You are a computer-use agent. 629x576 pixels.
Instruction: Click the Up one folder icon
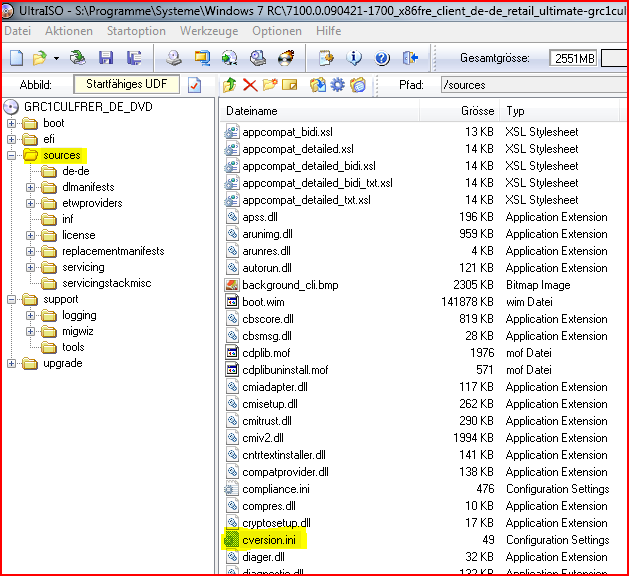[230, 85]
